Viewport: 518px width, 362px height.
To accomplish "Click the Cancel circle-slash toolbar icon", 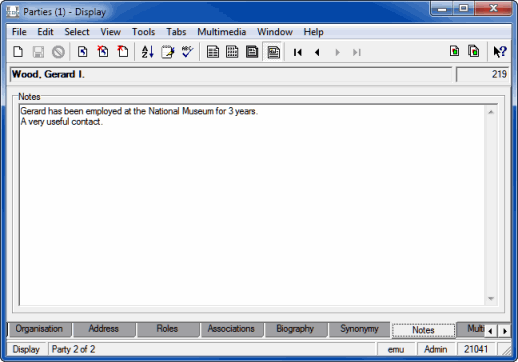I will click(58, 52).
